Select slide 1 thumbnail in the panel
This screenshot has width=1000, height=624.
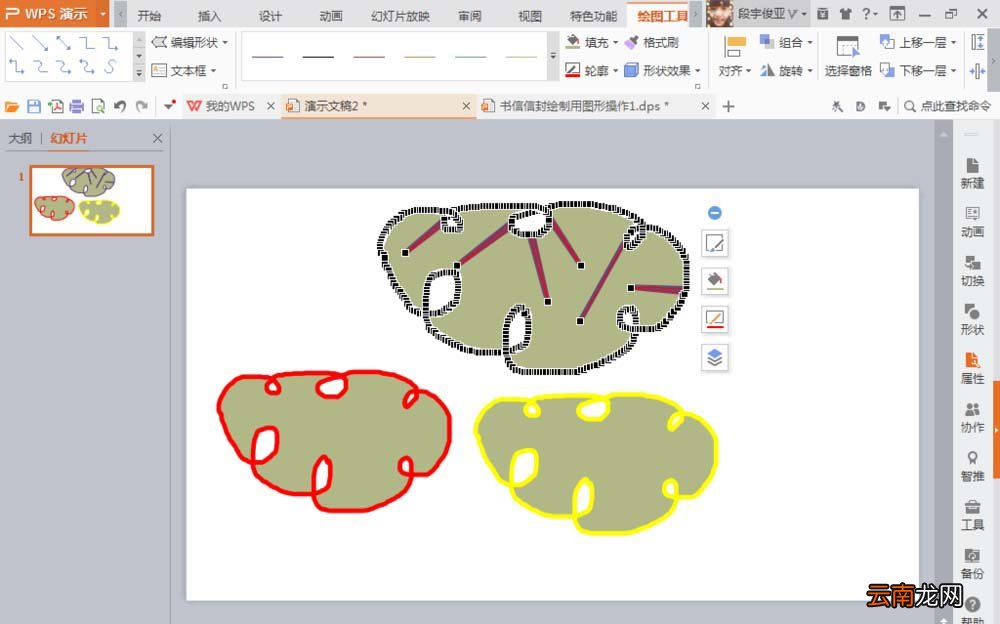tap(92, 200)
